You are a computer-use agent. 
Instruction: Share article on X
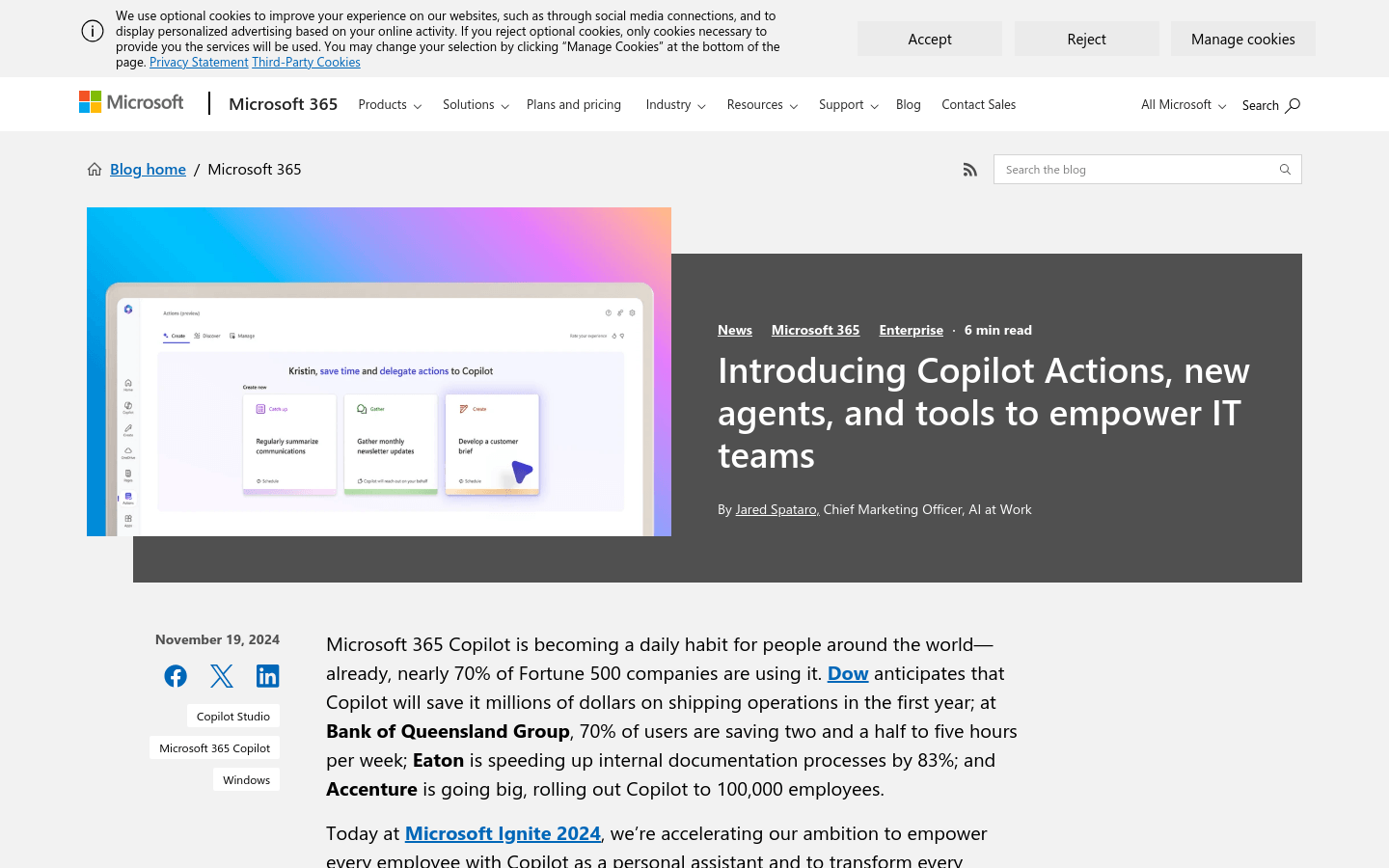point(222,676)
